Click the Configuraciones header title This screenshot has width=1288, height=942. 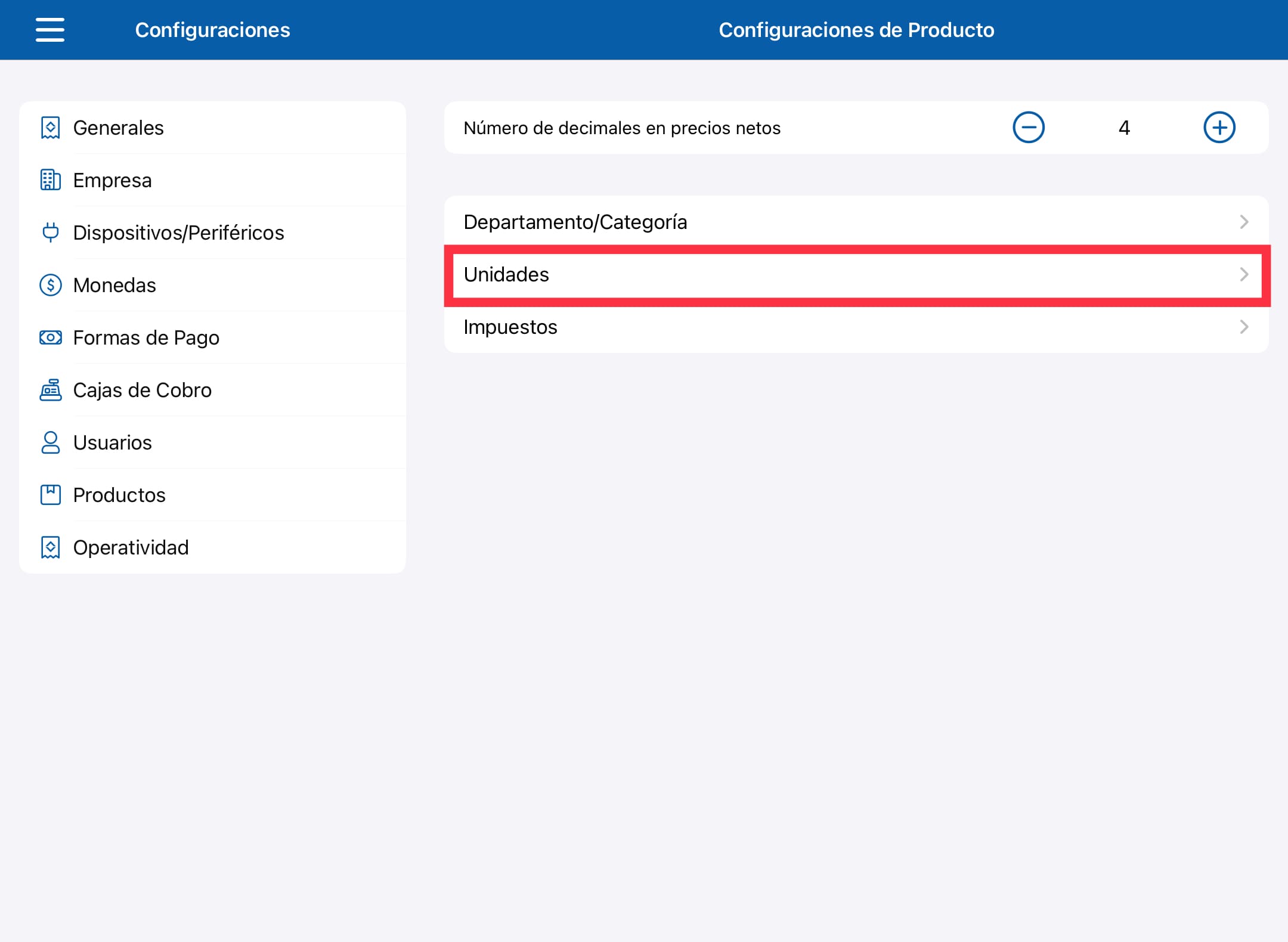tap(212, 30)
